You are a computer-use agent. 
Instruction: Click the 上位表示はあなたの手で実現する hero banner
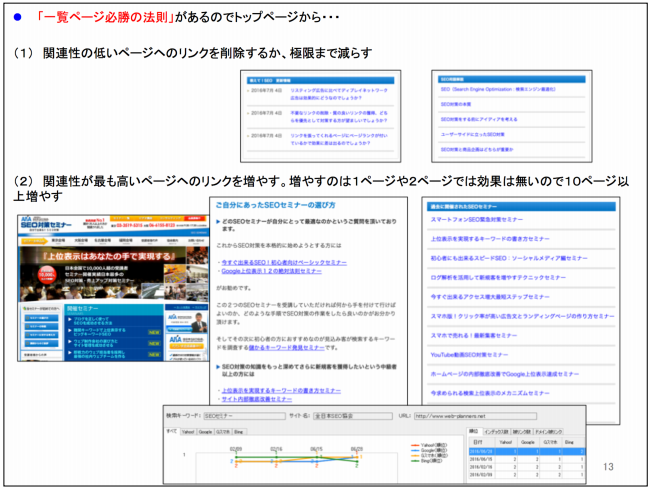(113, 274)
